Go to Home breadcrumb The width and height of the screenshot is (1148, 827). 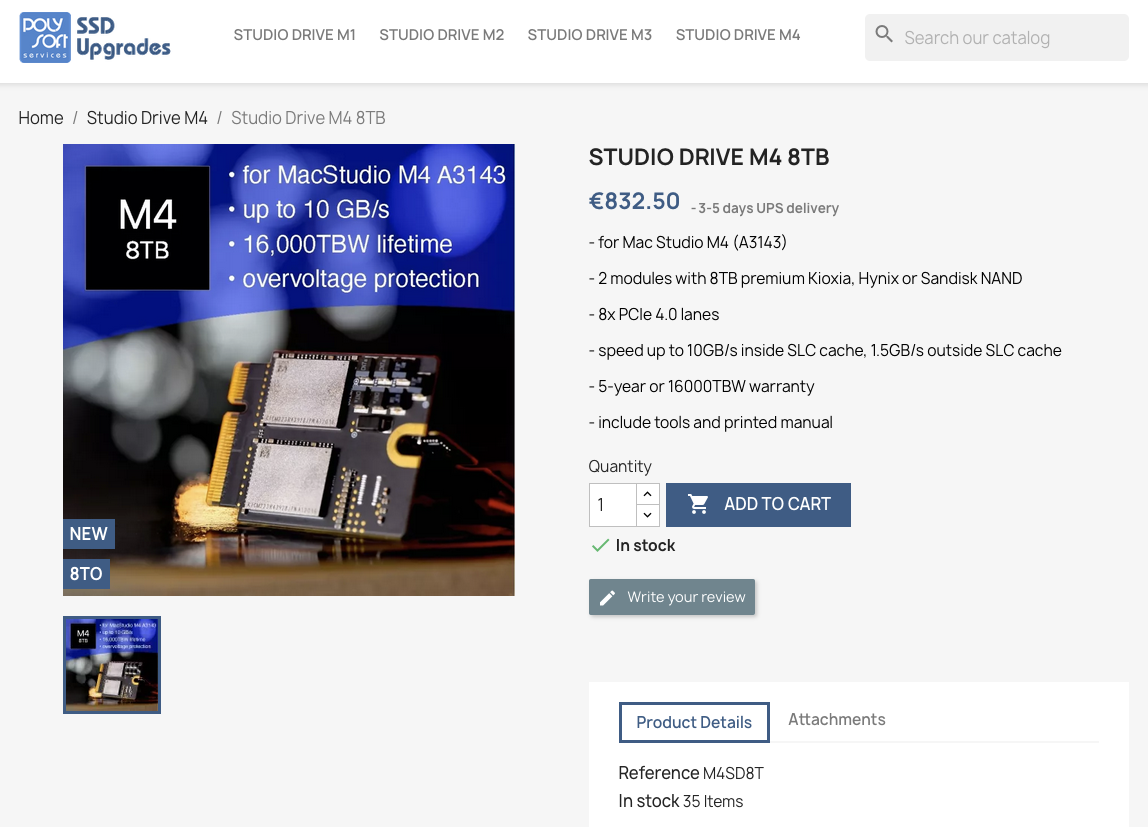pos(41,118)
